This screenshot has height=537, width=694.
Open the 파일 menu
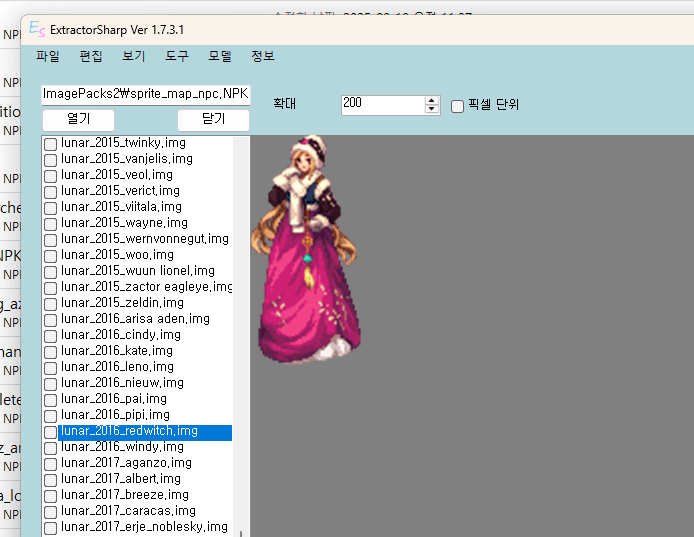point(48,57)
